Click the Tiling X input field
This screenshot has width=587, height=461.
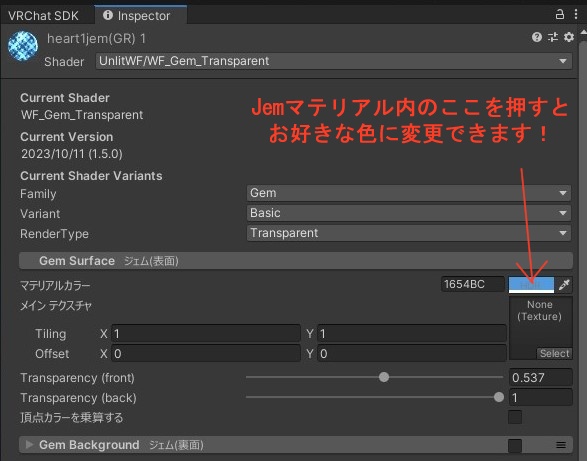[206, 334]
